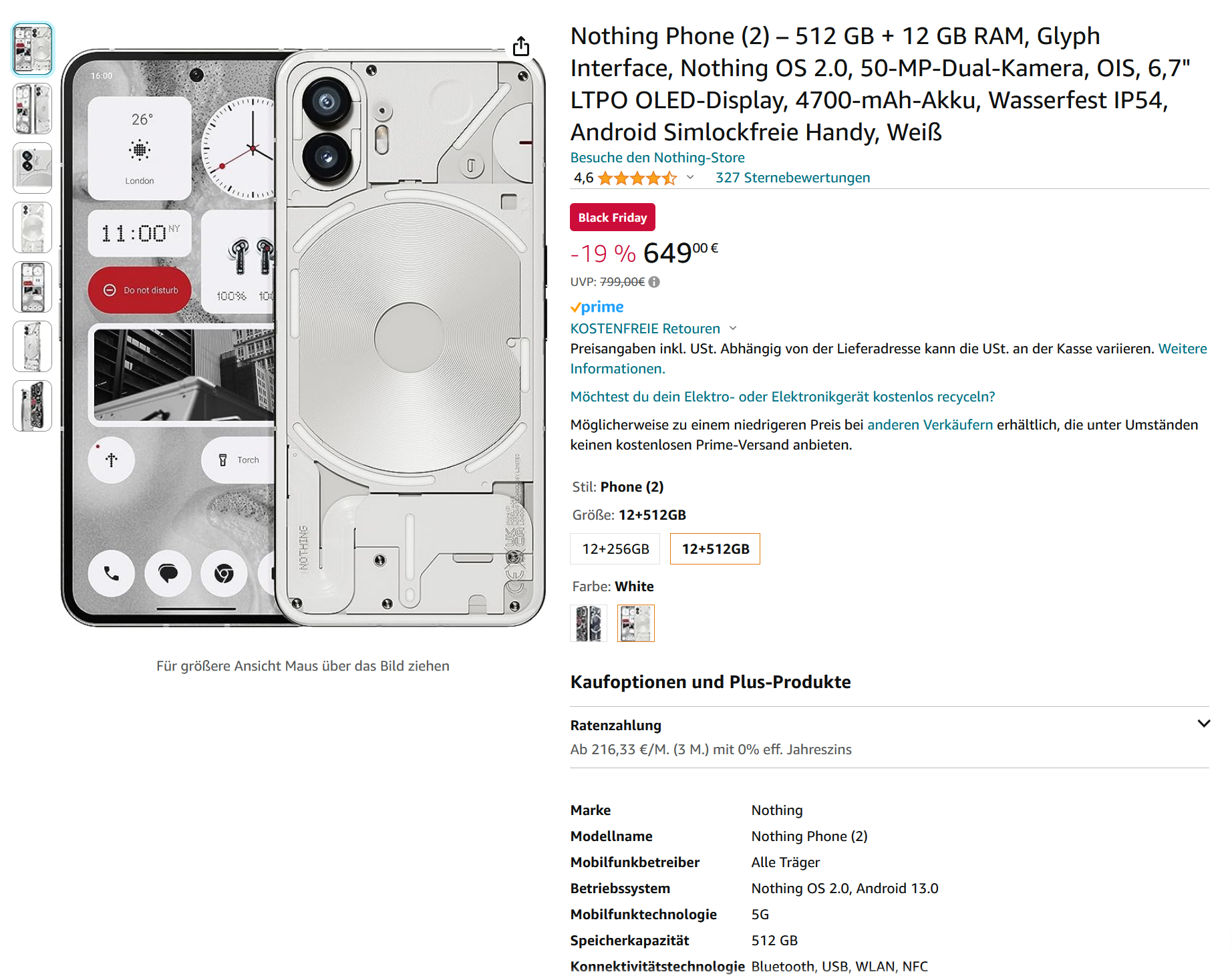Open the rating breakdown dropdown arrow
The height and width of the screenshot is (976, 1232).
click(x=690, y=178)
